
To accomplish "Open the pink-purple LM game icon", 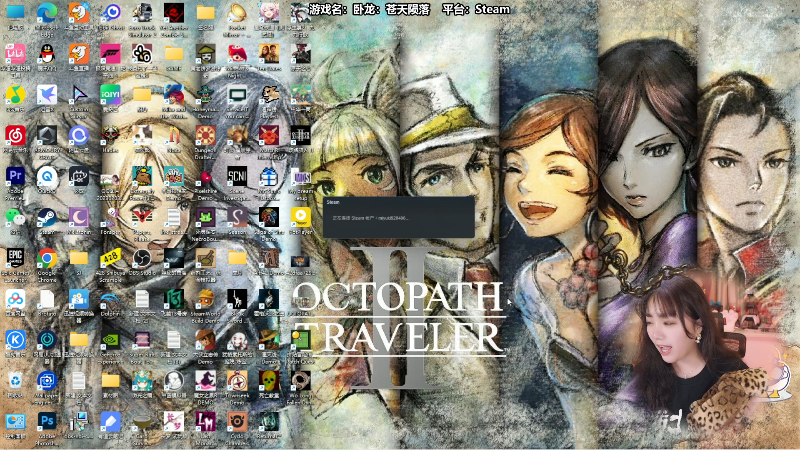I will coord(205,421).
